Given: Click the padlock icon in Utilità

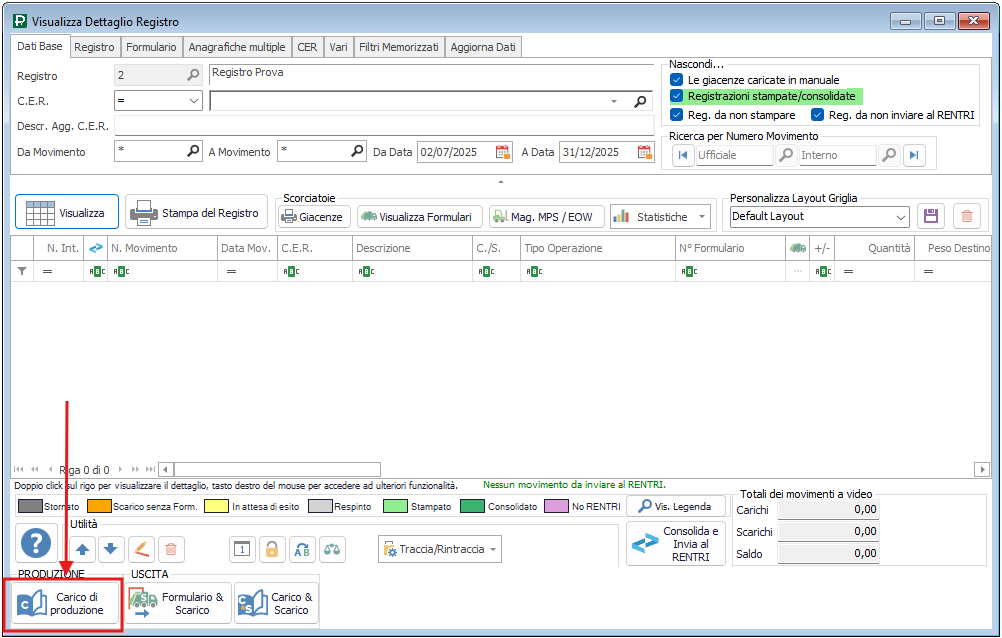Looking at the screenshot, I should (271, 549).
